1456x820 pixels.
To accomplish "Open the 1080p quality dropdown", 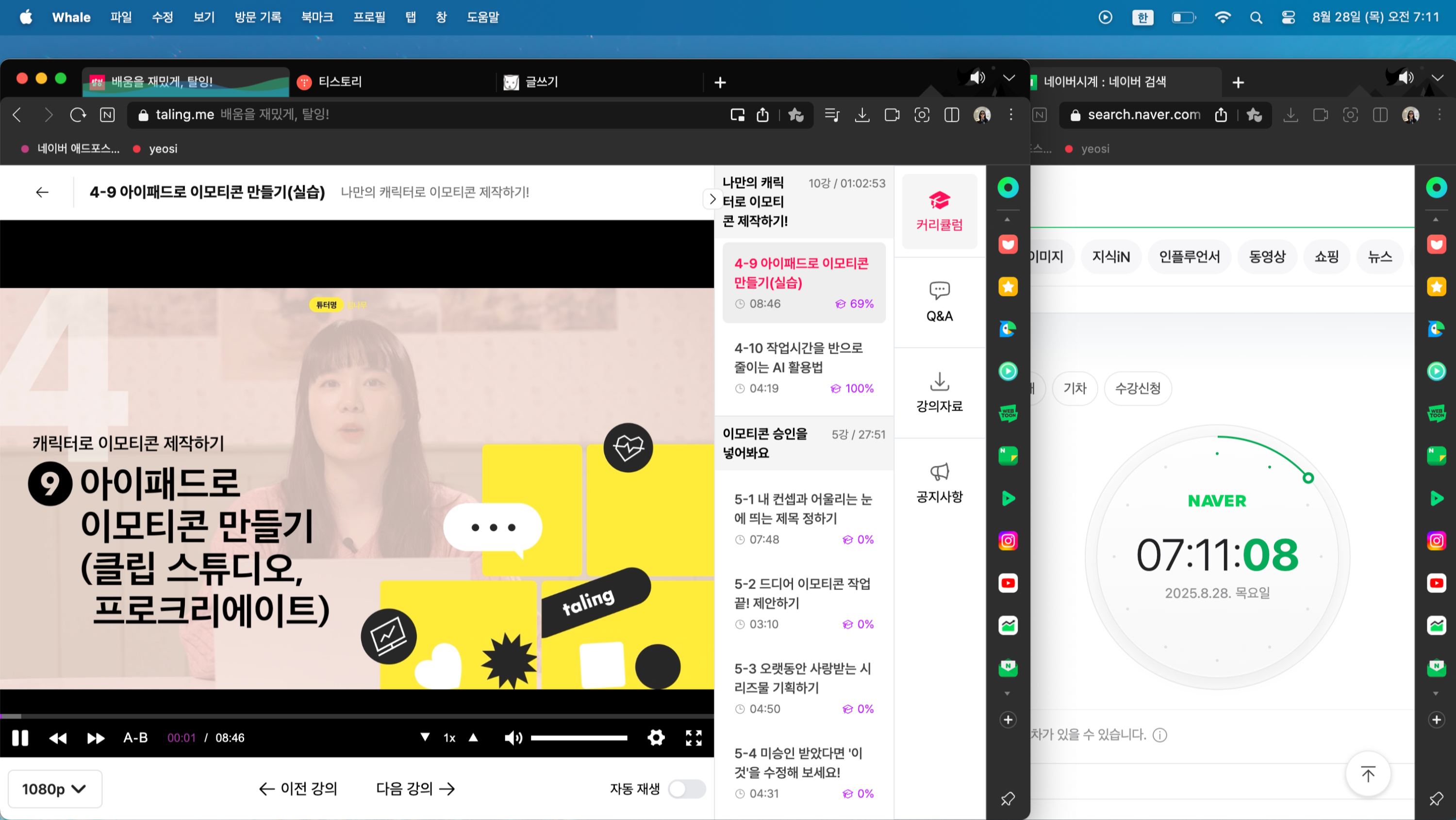I will 54,788.
